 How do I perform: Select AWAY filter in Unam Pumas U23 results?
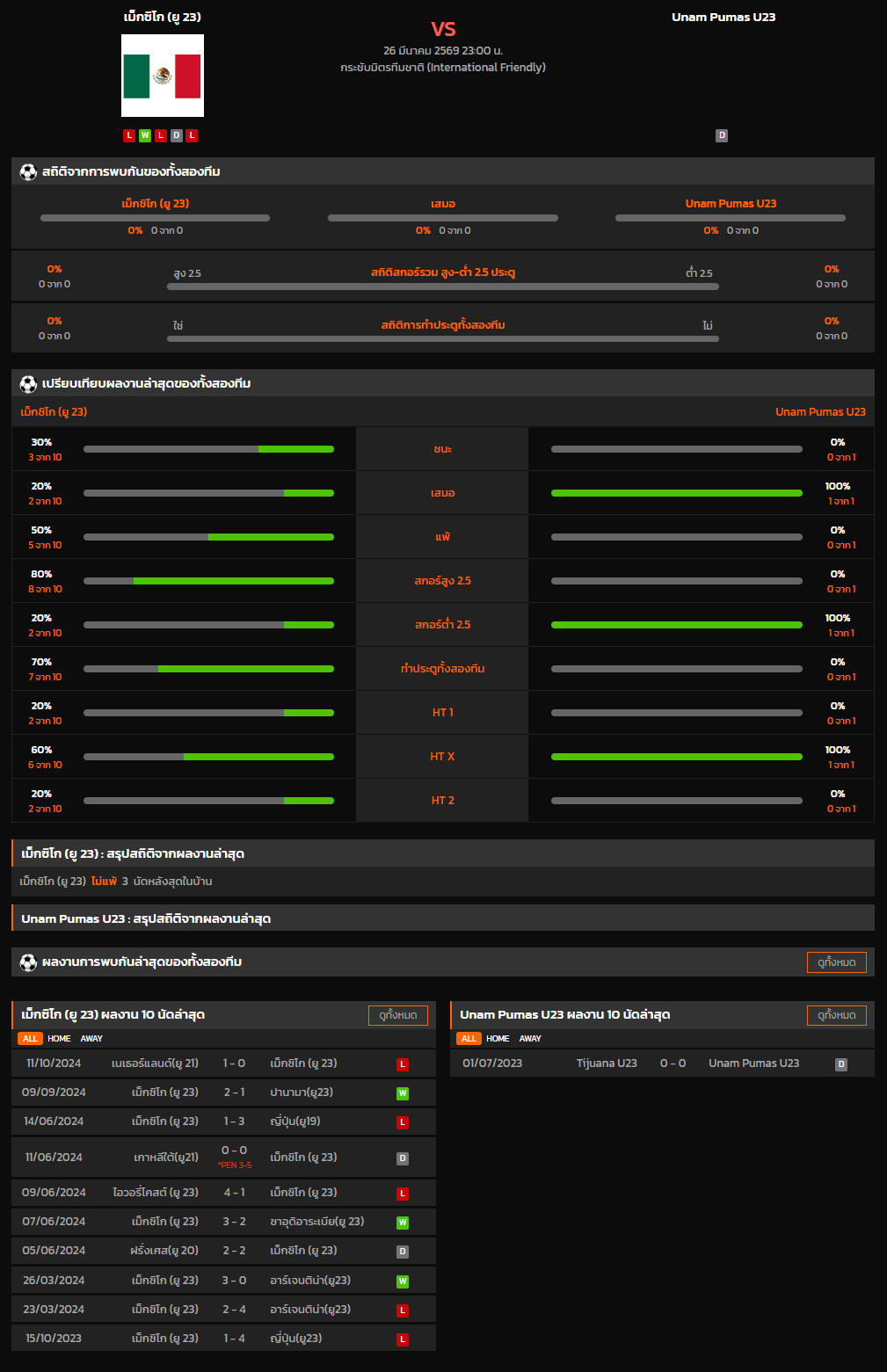tap(530, 1039)
